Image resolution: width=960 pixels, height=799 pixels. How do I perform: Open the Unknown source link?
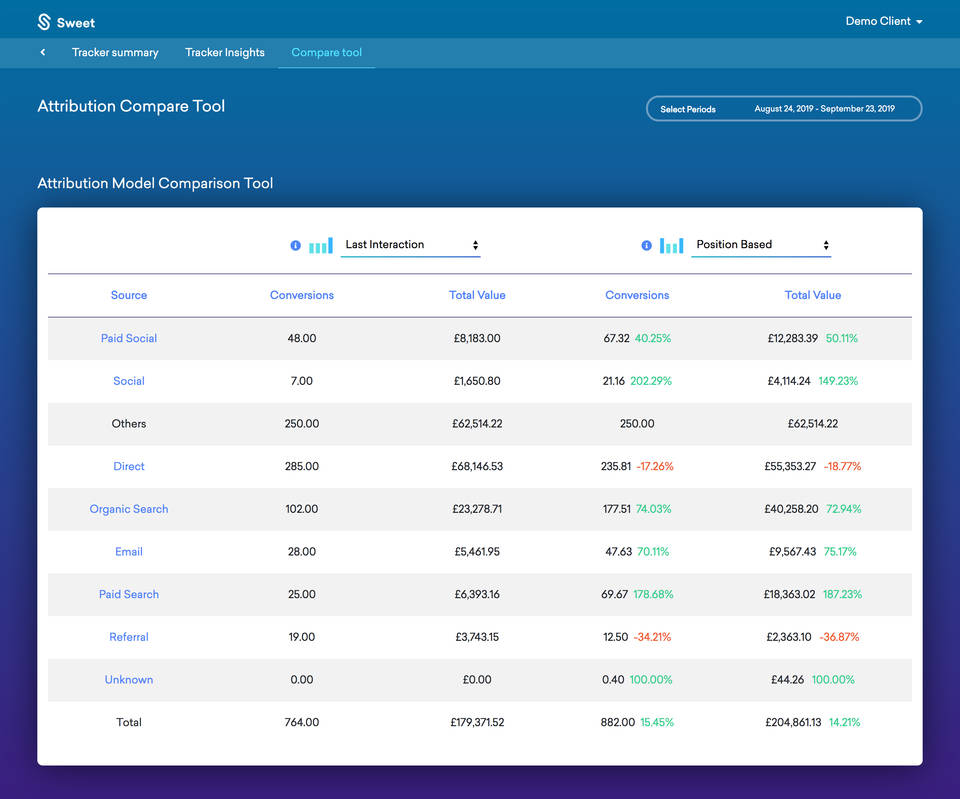click(129, 680)
